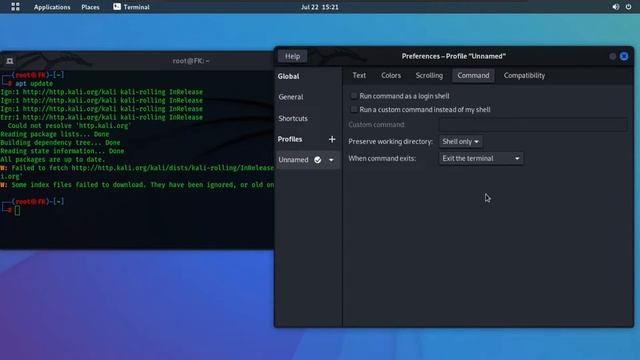Click the Global heading in sidebar
This screenshot has width=640, height=360.
tap(288, 76)
